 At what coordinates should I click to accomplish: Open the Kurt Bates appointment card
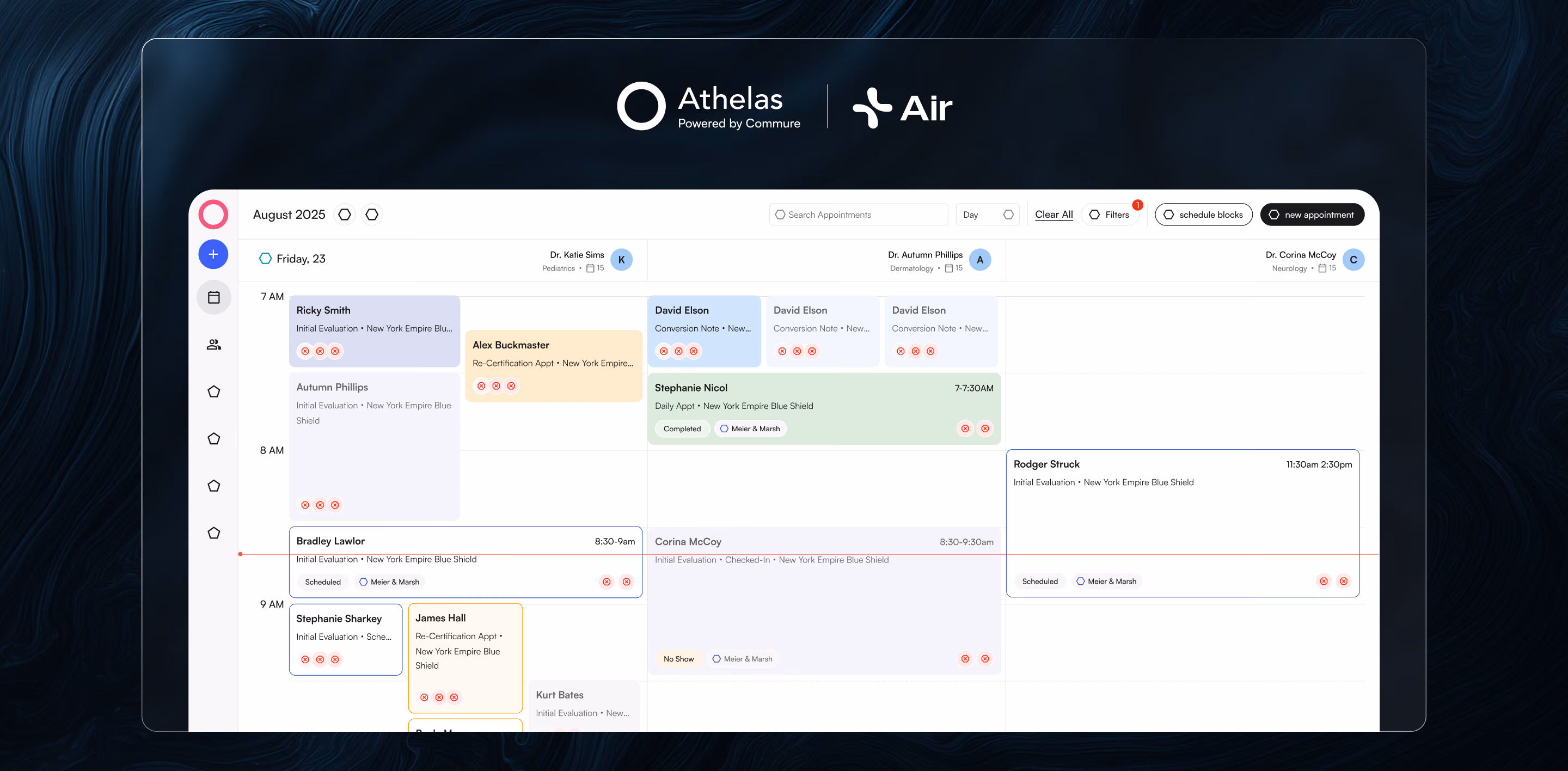pos(584,706)
